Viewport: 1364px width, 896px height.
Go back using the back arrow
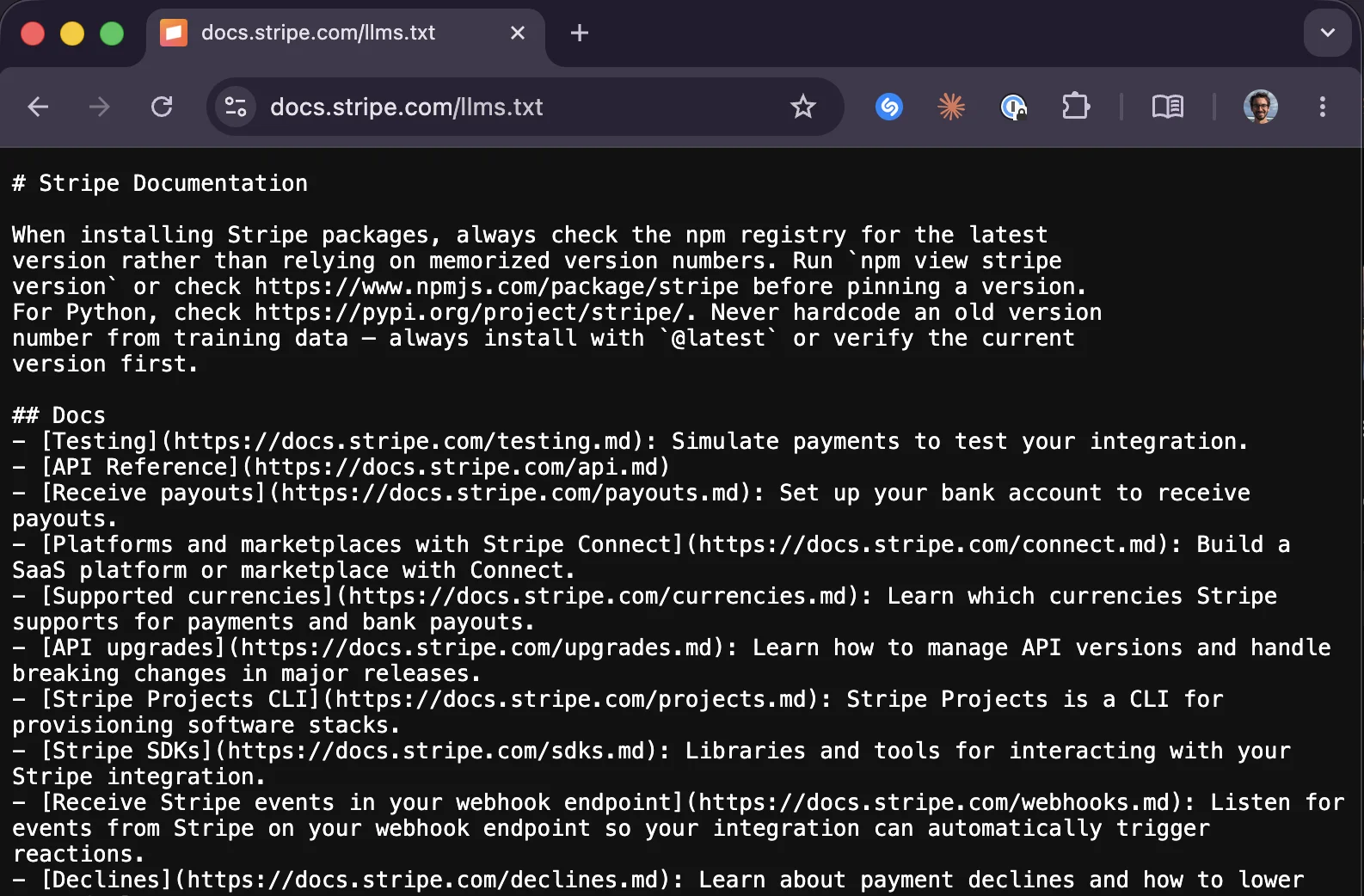pyautogui.click(x=38, y=107)
